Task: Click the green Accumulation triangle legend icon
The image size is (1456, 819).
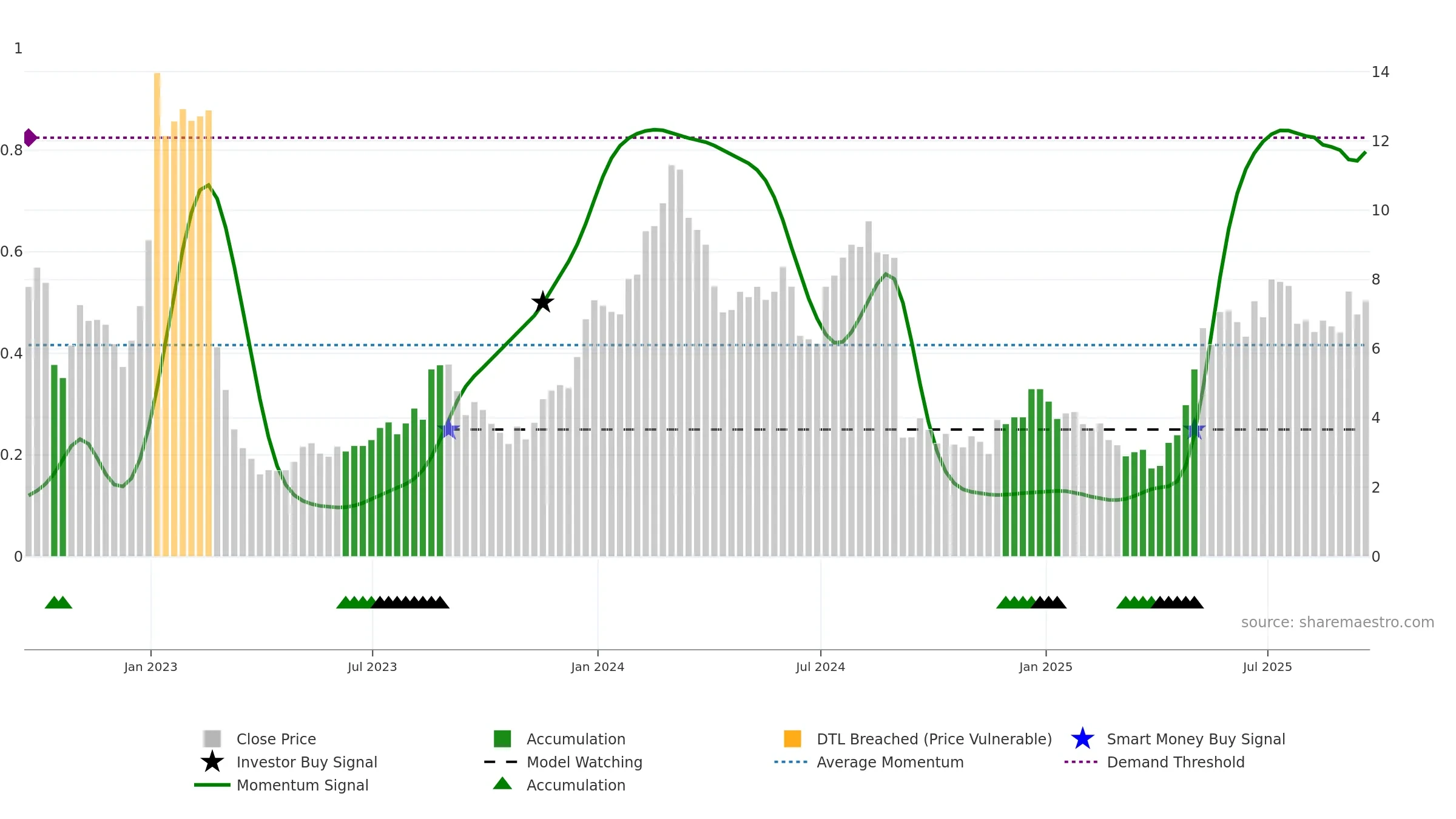Action: tap(502, 783)
